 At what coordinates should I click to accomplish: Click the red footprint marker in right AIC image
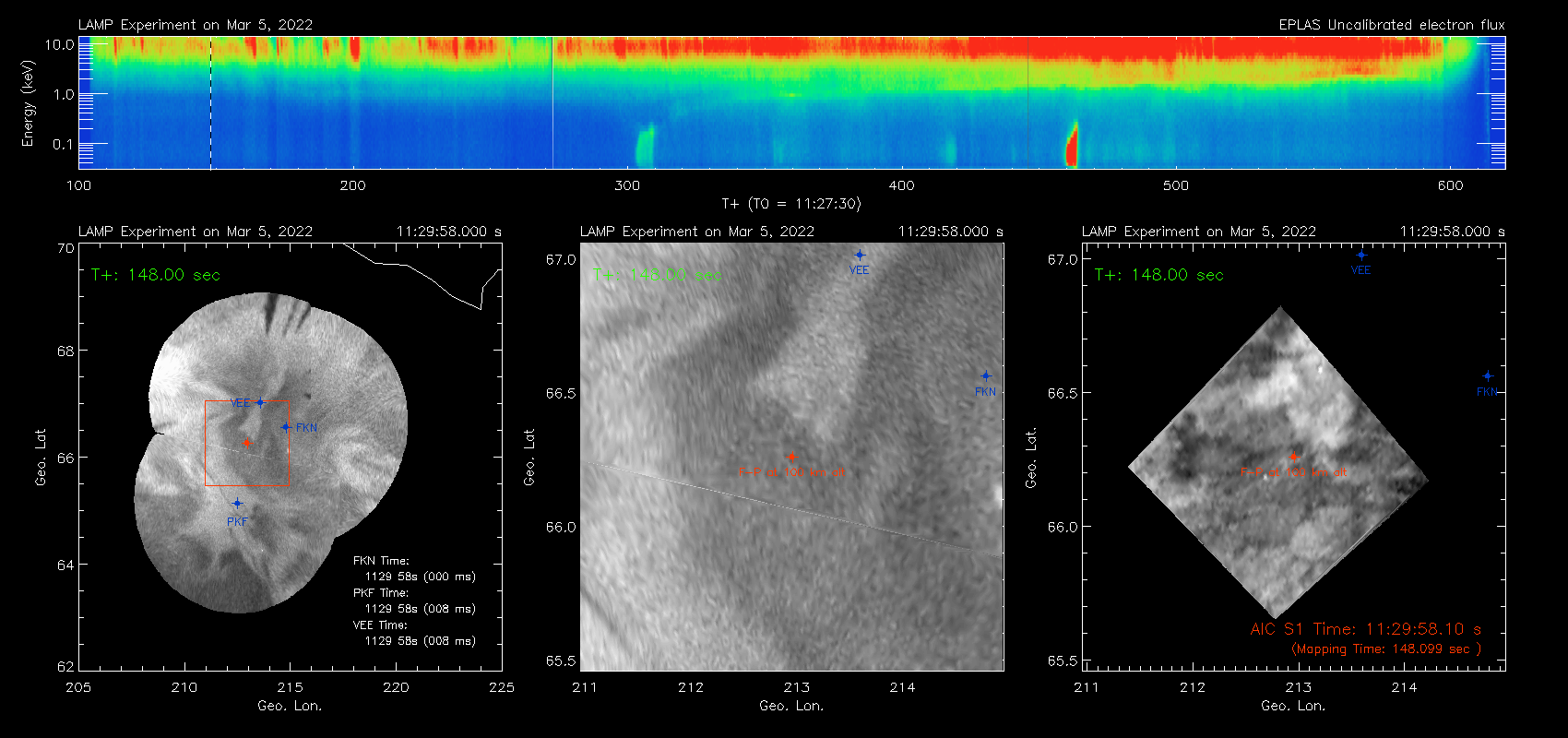(1293, 457)
